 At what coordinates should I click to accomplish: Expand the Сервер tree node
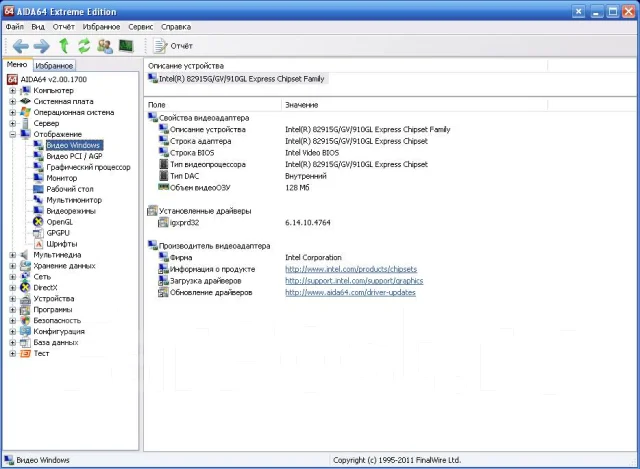tap(13, 123)
